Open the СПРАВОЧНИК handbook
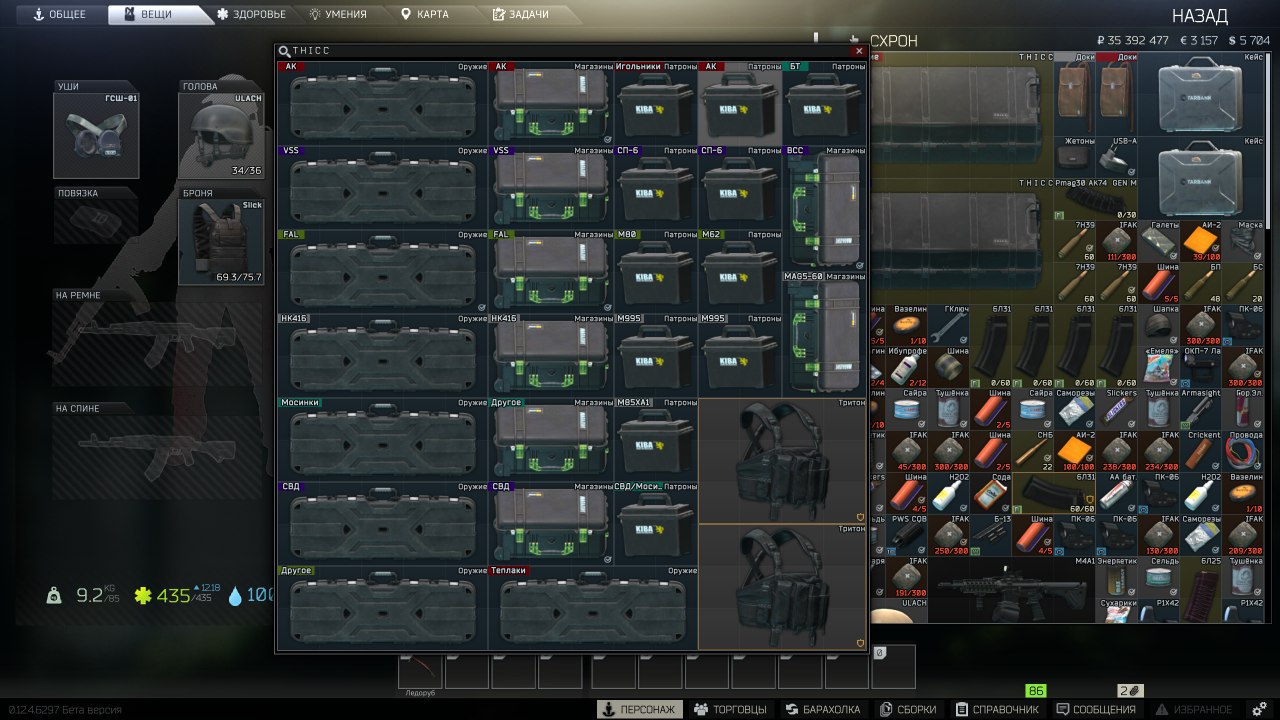The width and height of the screenshot is (1280, 720). point(998,709)
